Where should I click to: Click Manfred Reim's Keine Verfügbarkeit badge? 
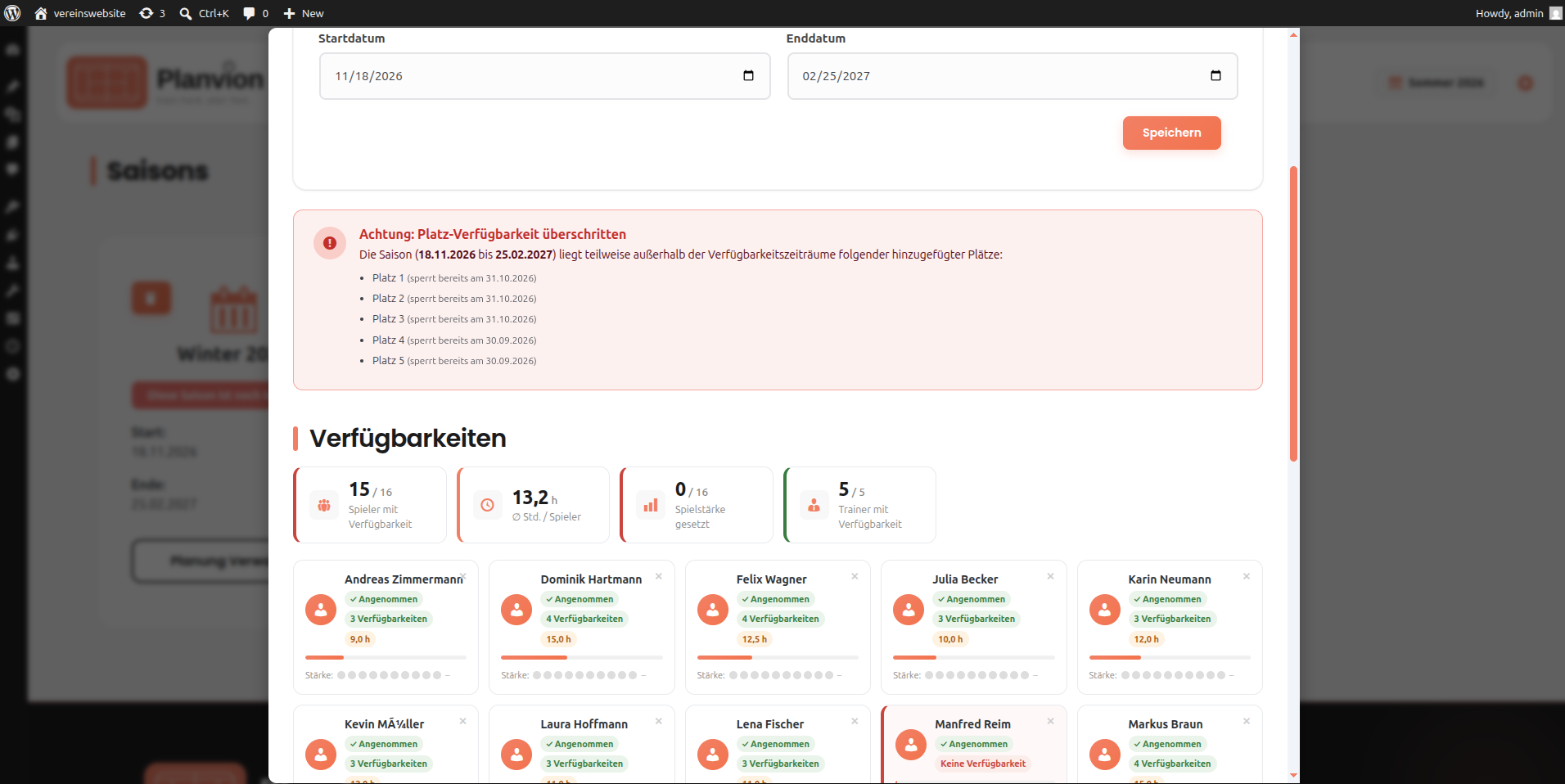pyautogui.click(x=983, y=764)
